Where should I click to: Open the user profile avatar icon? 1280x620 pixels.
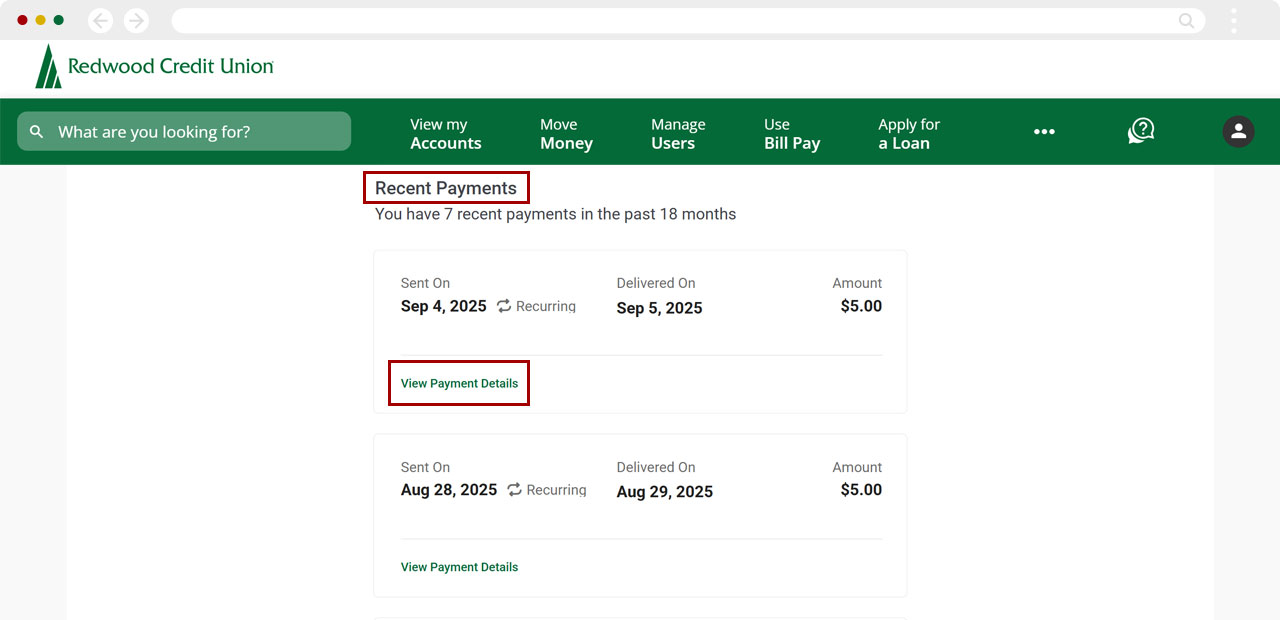point(1238,131)
